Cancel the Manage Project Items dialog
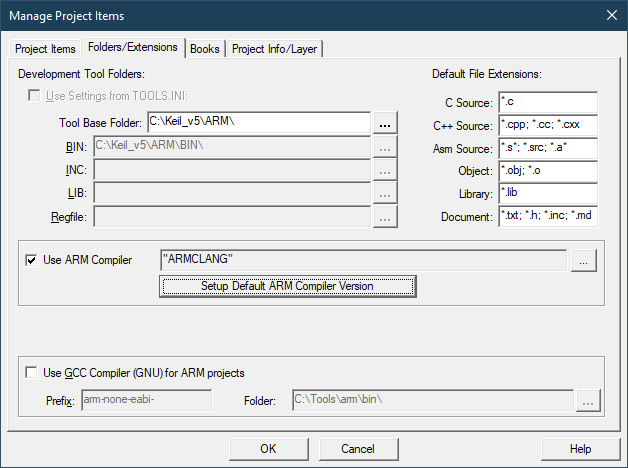Viewport: 628px width, 468px height. 357,449
